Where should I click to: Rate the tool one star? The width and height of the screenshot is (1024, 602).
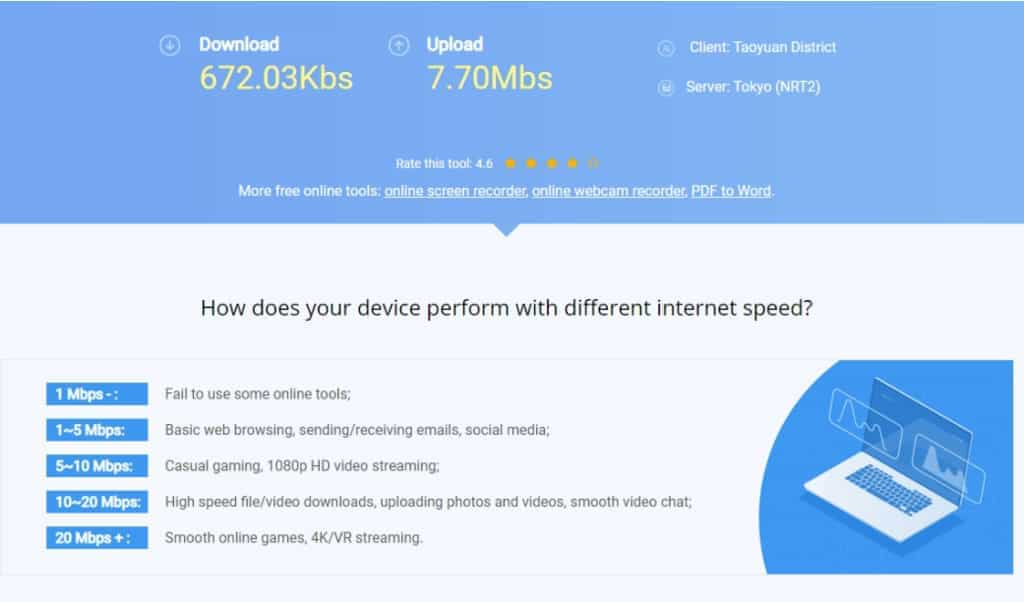(x=510, y=163)
